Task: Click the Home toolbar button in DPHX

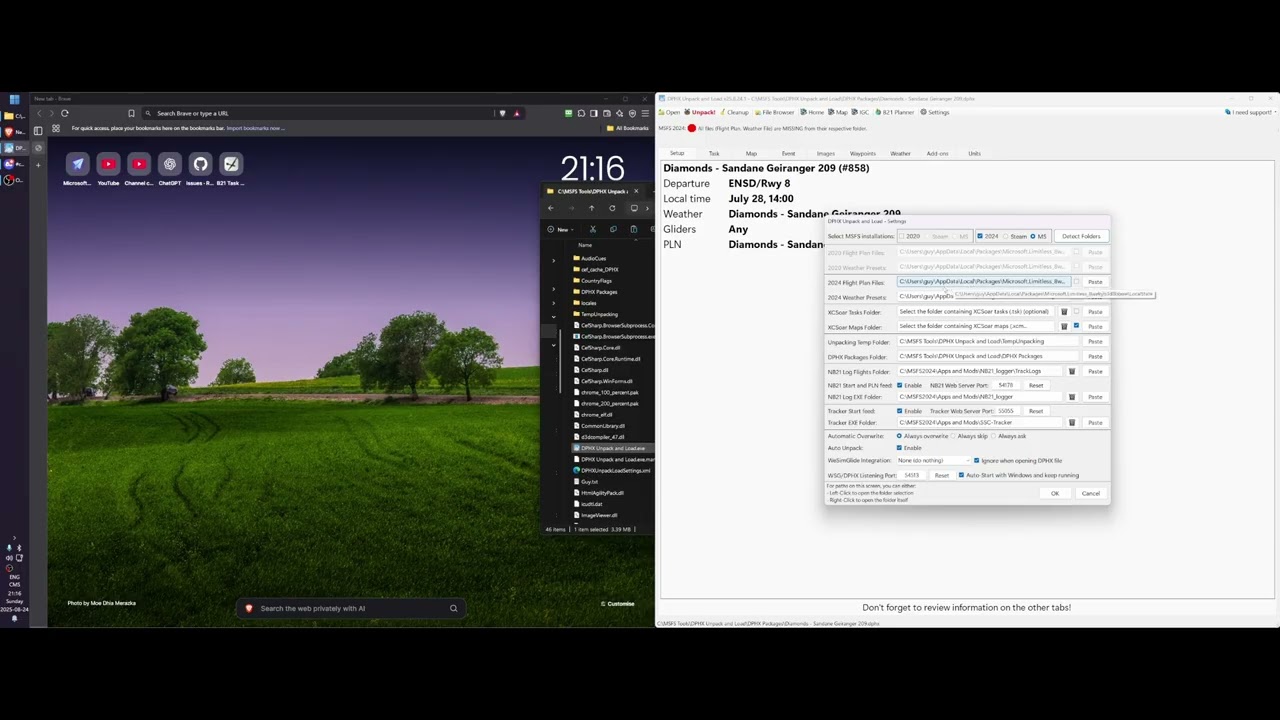Action: 812,112
